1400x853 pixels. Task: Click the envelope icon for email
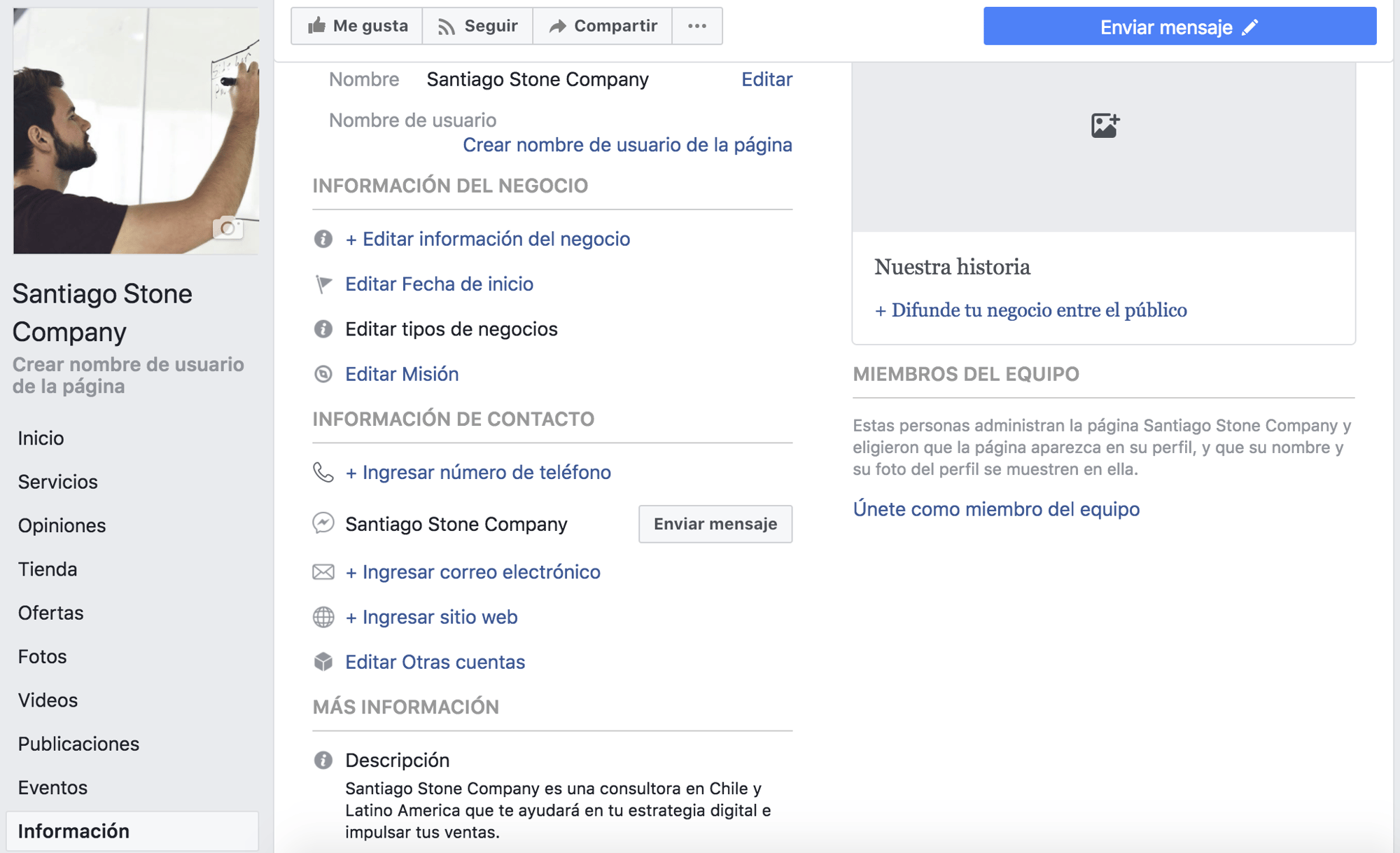[x=323, y=571]
